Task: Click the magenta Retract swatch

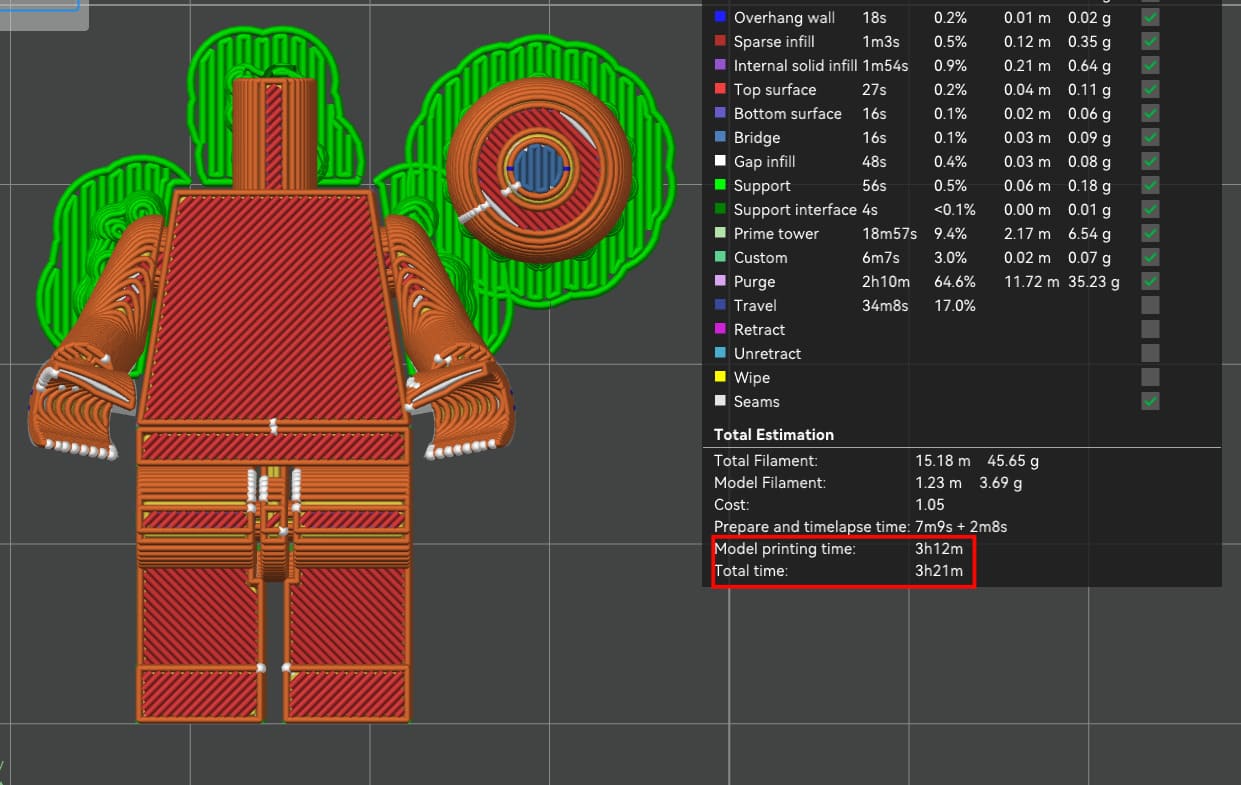Action: [720, 329]
